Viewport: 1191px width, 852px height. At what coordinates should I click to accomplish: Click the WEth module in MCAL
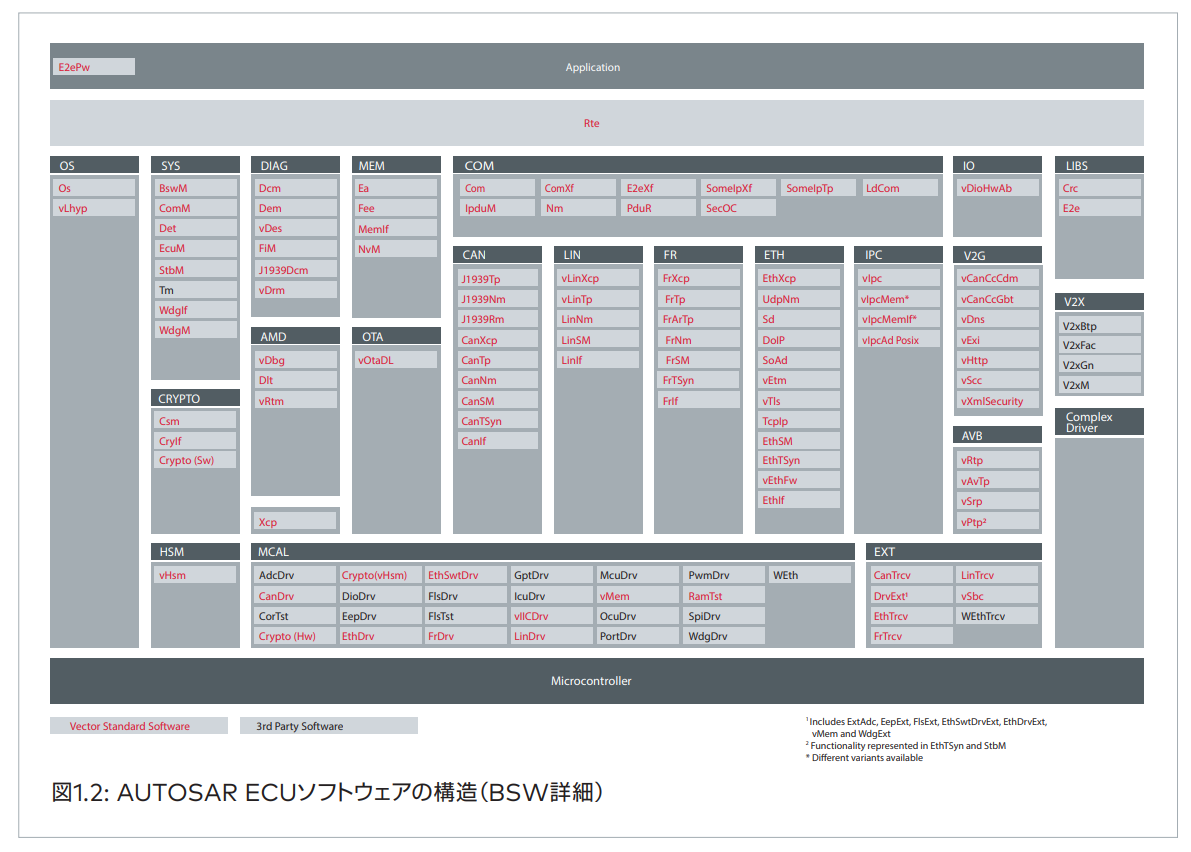[x=810, y=575]
